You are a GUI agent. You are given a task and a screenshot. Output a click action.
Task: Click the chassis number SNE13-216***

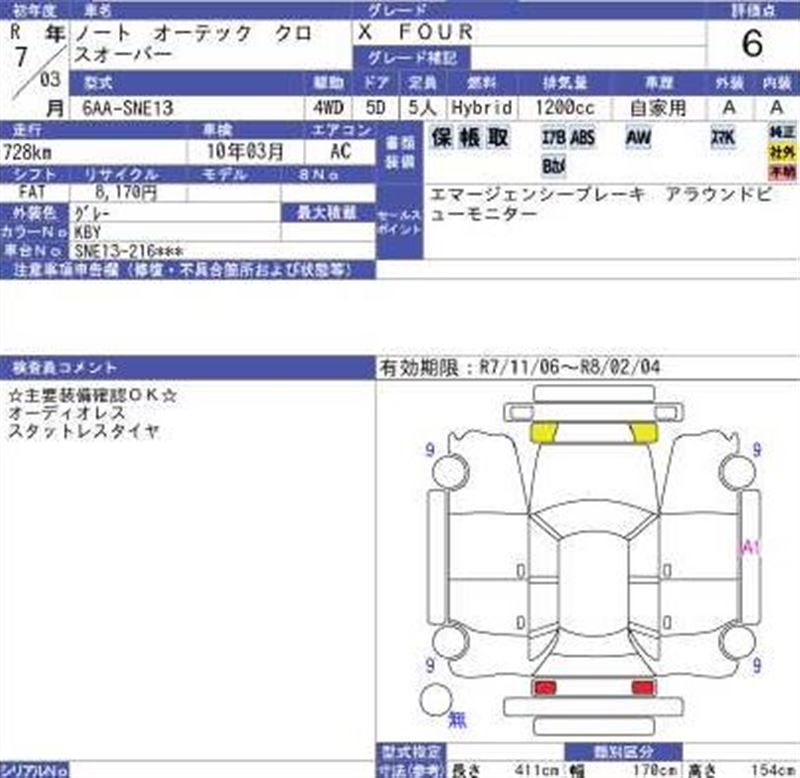pyautogui.click(x=129, y=251)
